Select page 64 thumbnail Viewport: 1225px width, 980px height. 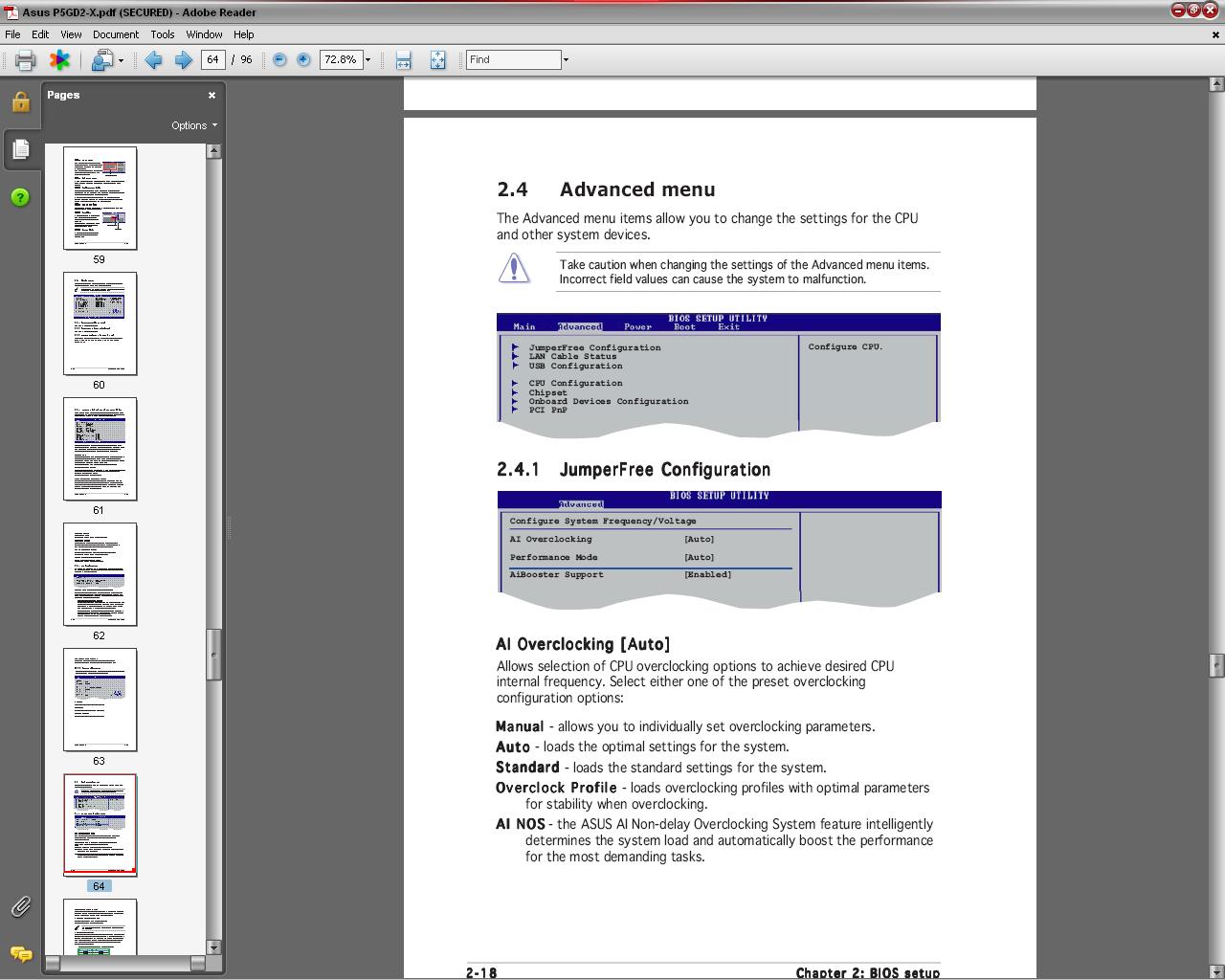click(100, 825)
